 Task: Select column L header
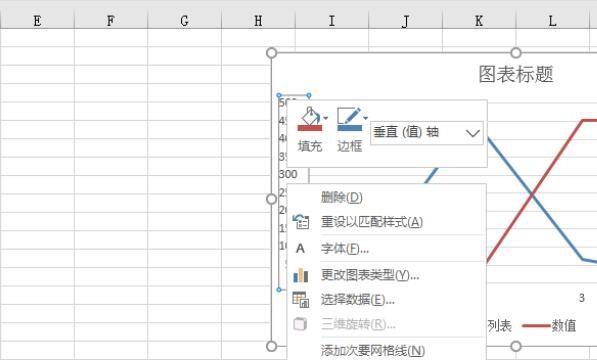click(x=552, y=21)
